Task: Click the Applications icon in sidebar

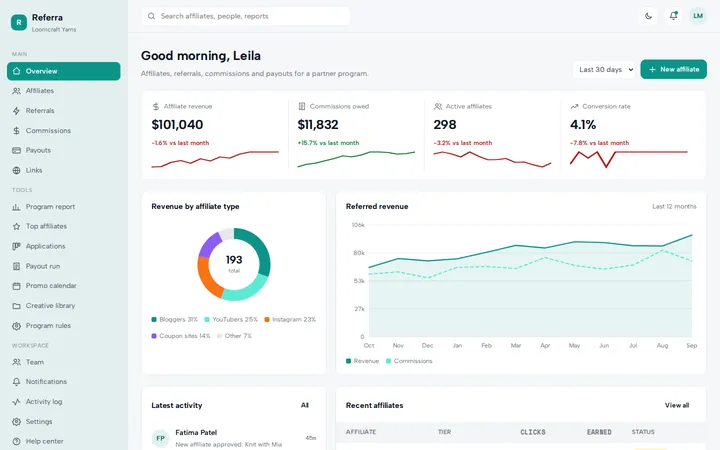Action: pyautogui.click(x=17, y=246)
